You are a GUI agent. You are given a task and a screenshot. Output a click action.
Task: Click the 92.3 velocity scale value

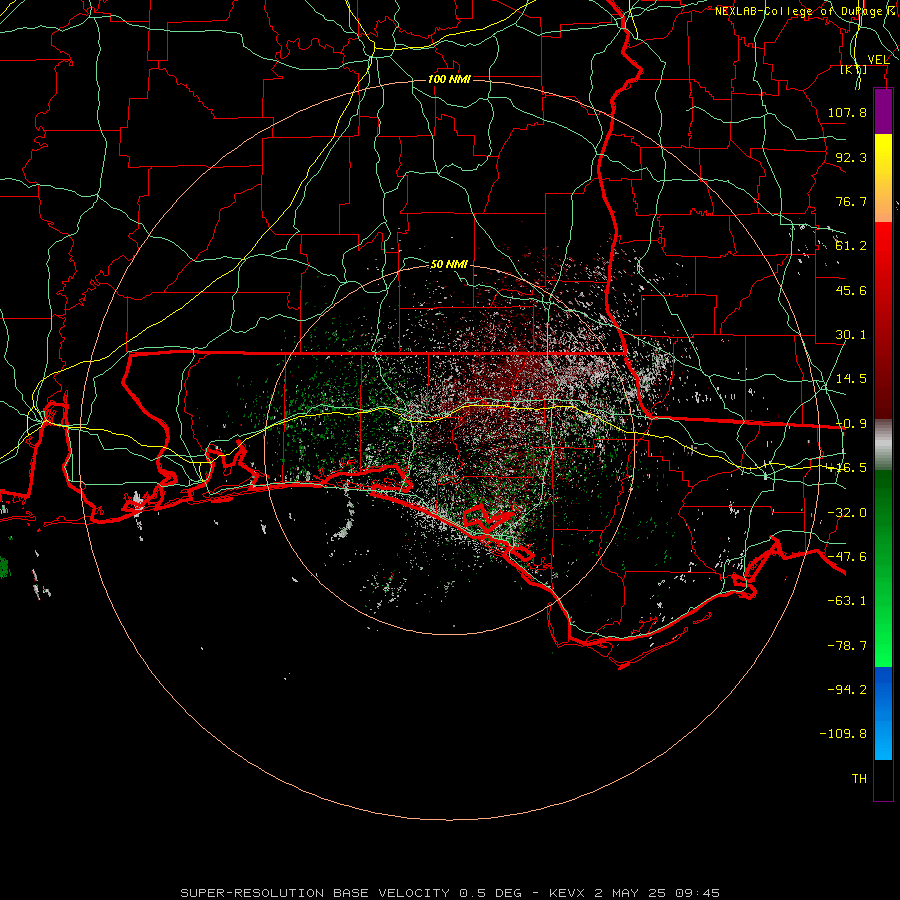[x=851, y=157]
